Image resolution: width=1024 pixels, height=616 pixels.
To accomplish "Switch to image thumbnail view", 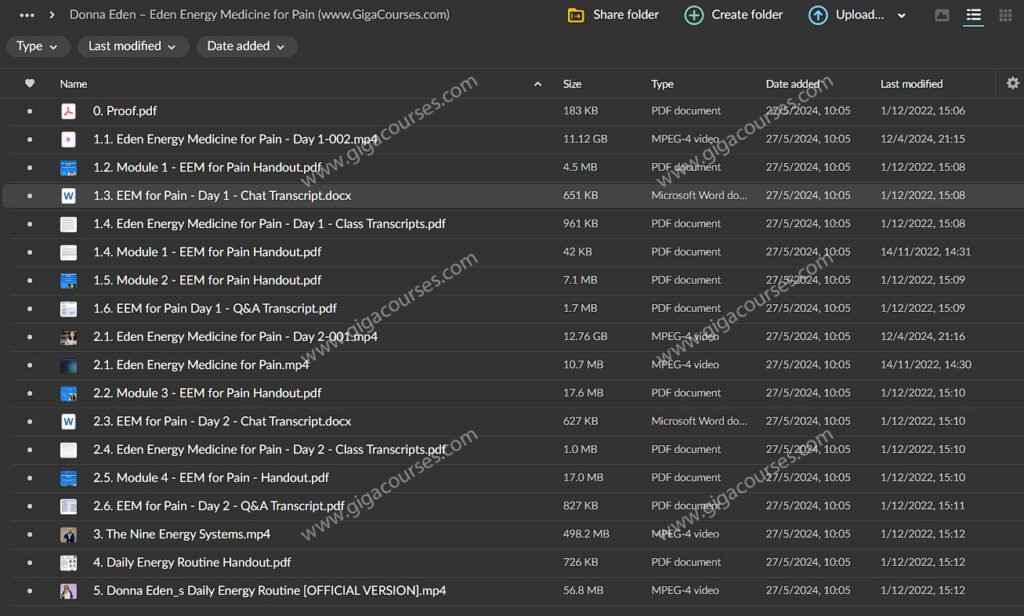I will 942,15.
